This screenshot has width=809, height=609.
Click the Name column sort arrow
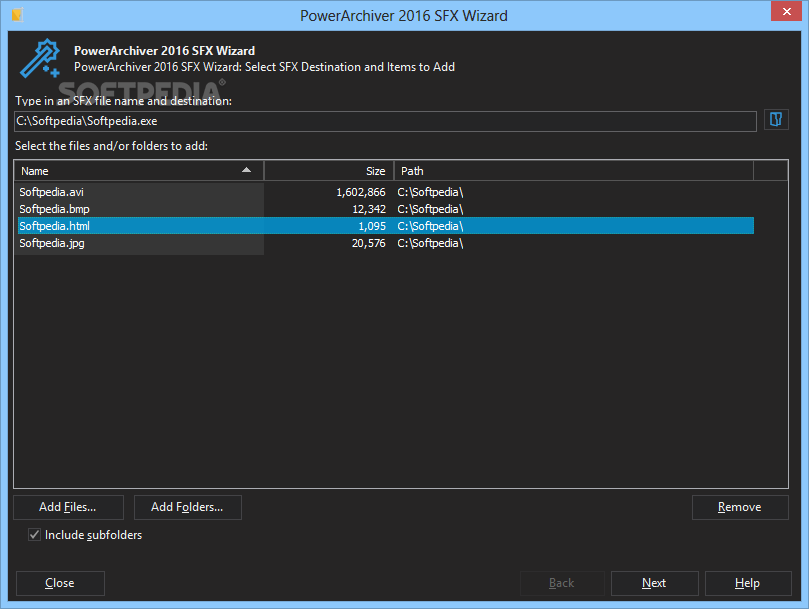coord(246,170)
